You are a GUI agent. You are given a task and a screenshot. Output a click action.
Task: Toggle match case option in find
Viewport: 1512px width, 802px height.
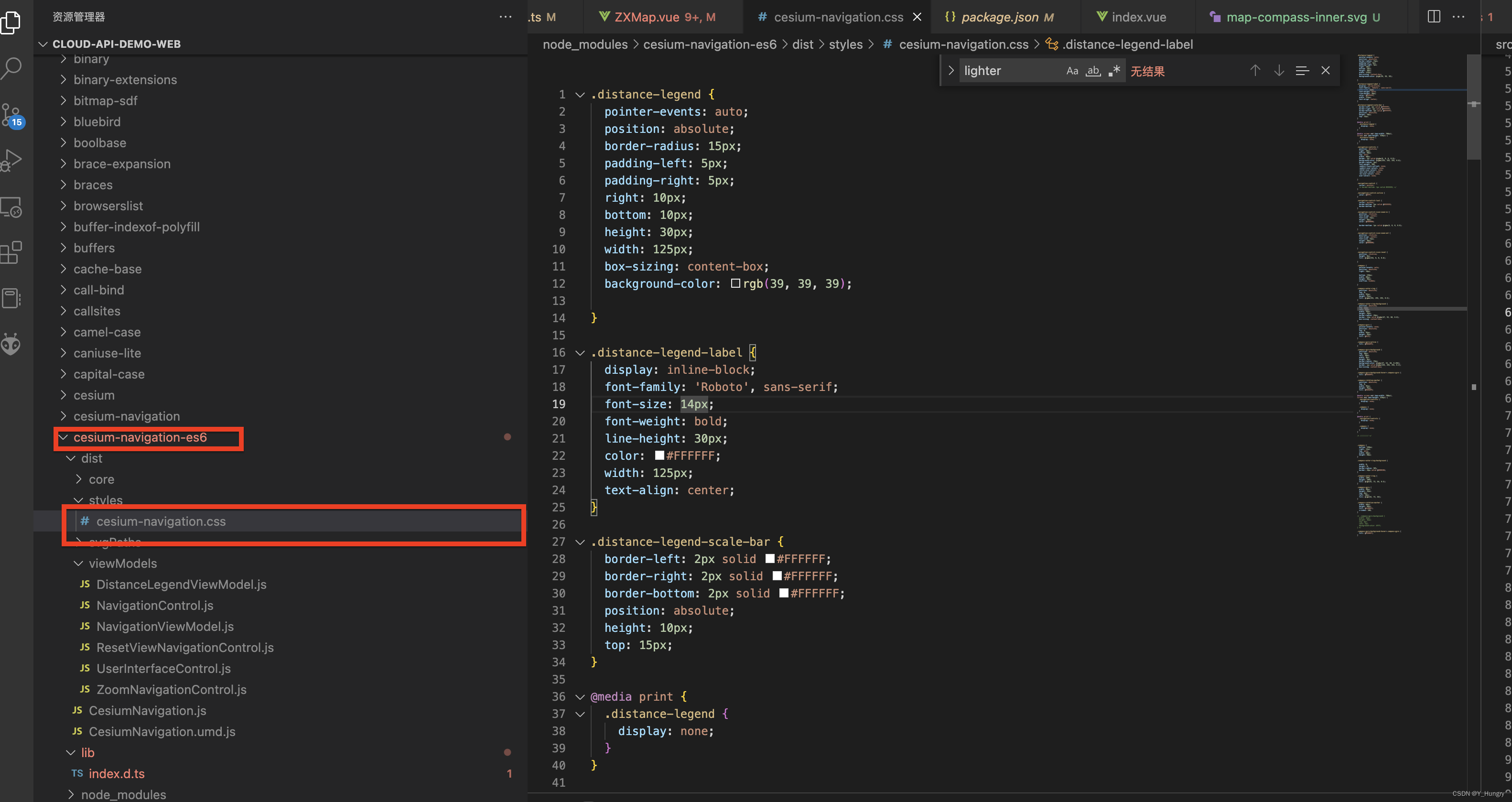1072,70
